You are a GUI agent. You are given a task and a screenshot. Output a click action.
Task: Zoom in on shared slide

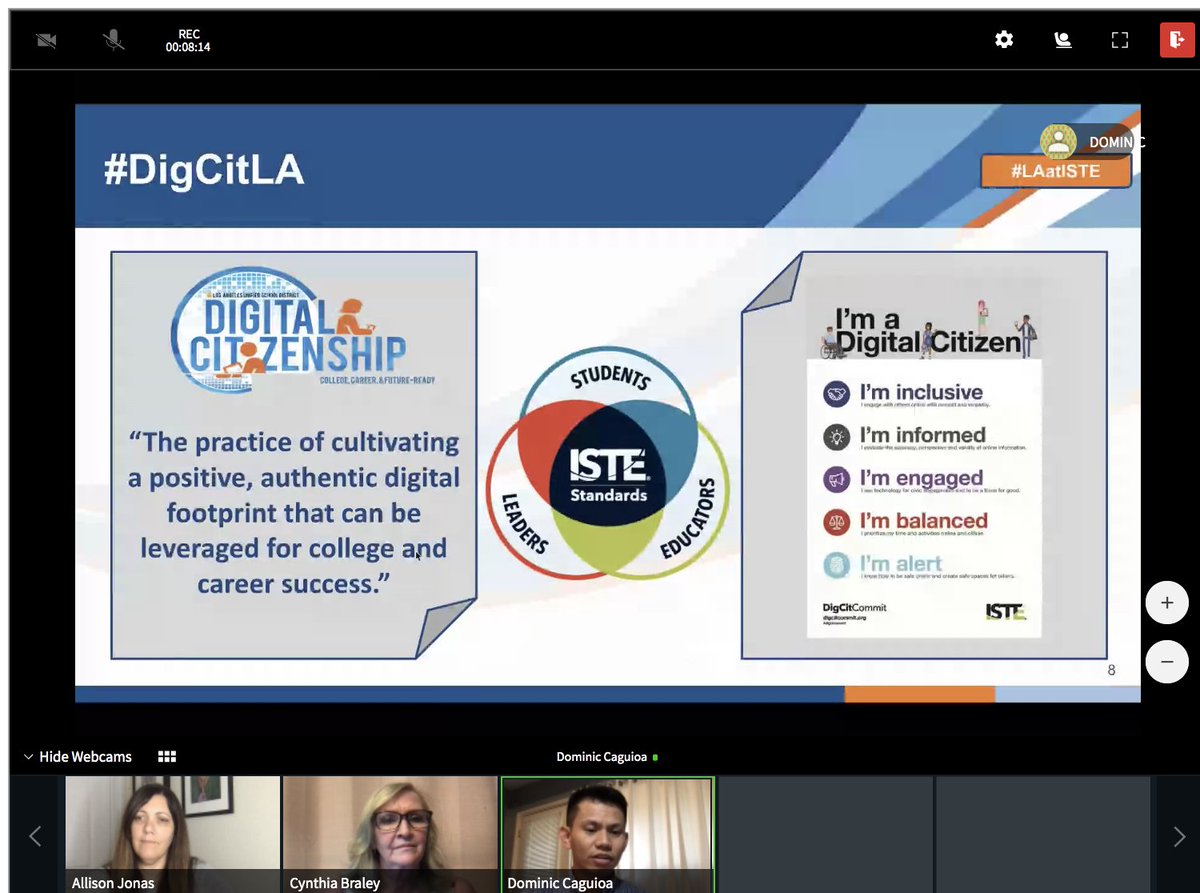[1167, 603]
